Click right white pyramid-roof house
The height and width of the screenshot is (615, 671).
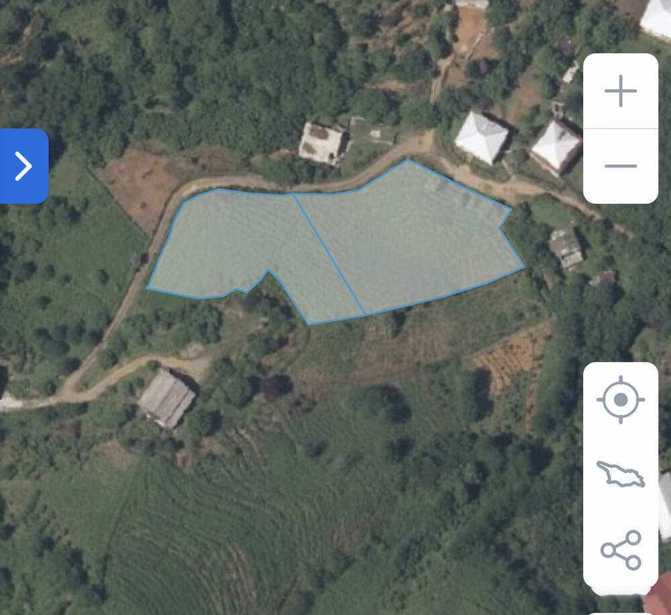[556, 146]
